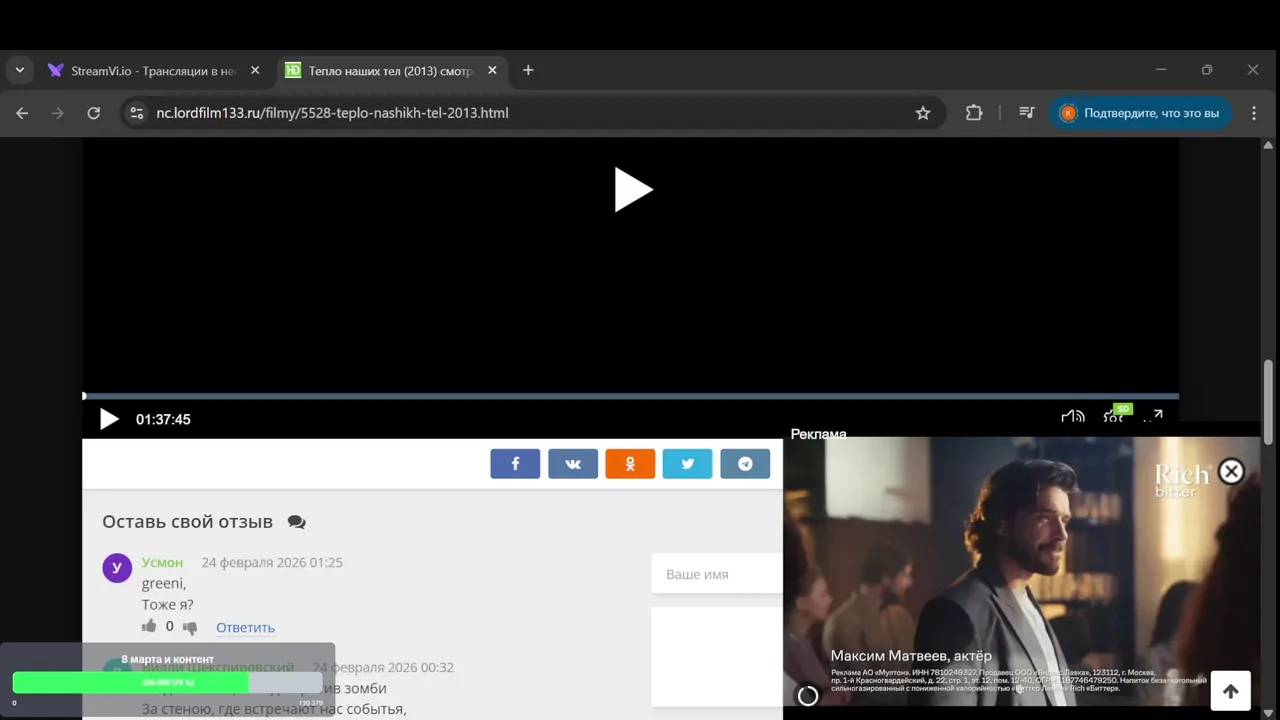This screenshot has width=1280, height=720.
Task: Click the comments bubble icon beside Оставь свой отзыв
Action: coord(296,522)
